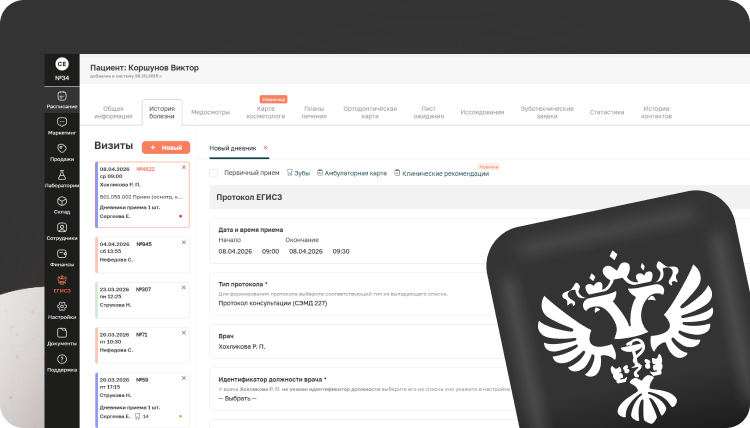This screenshot has height=428, width=750.
Task: Open the ЕГИСЗ eagle icon in sidebar
Action: pyautogui.click(x=62, y=280)
